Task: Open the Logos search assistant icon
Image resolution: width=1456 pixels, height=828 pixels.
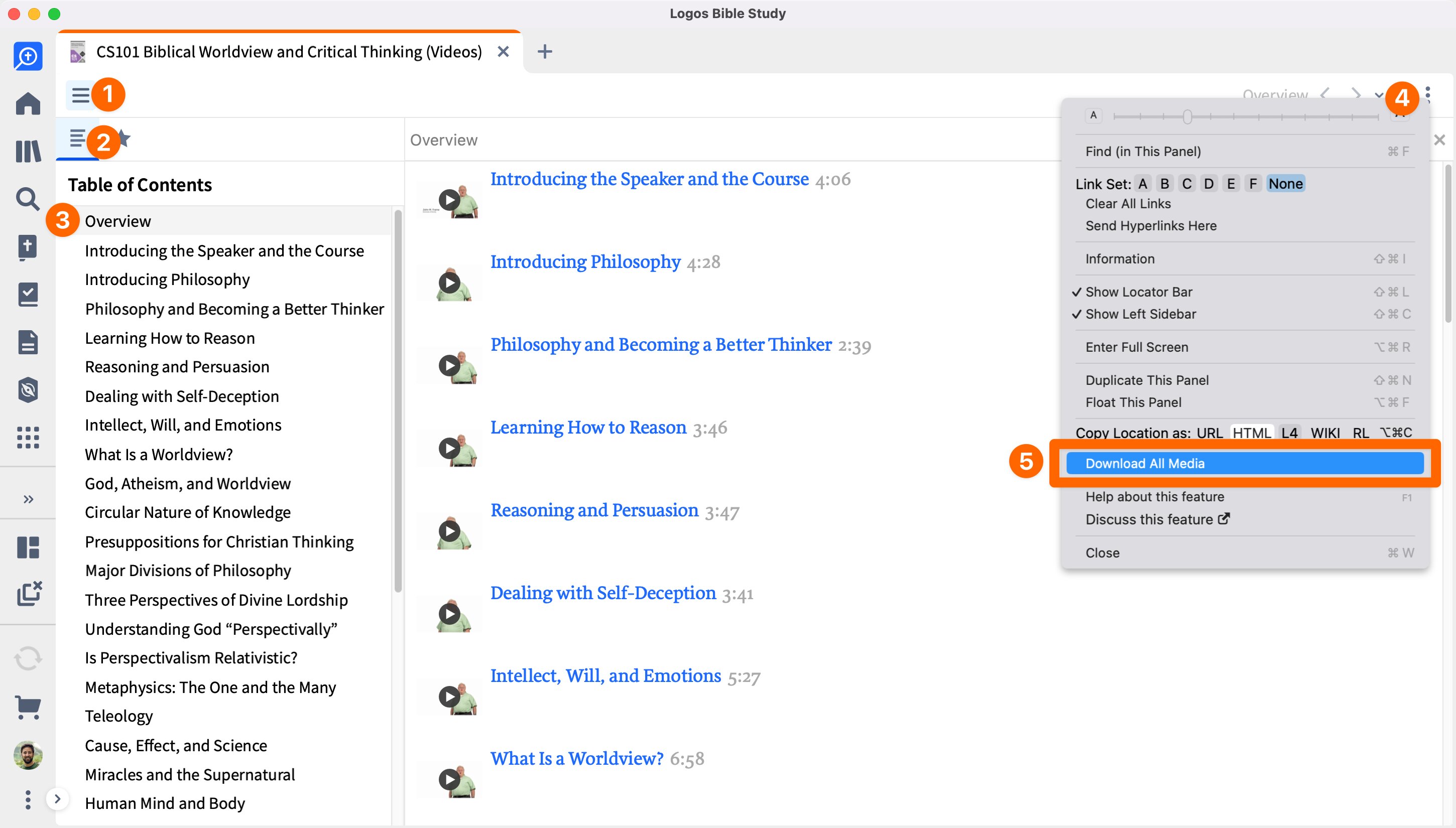Action: coord(28,56)
